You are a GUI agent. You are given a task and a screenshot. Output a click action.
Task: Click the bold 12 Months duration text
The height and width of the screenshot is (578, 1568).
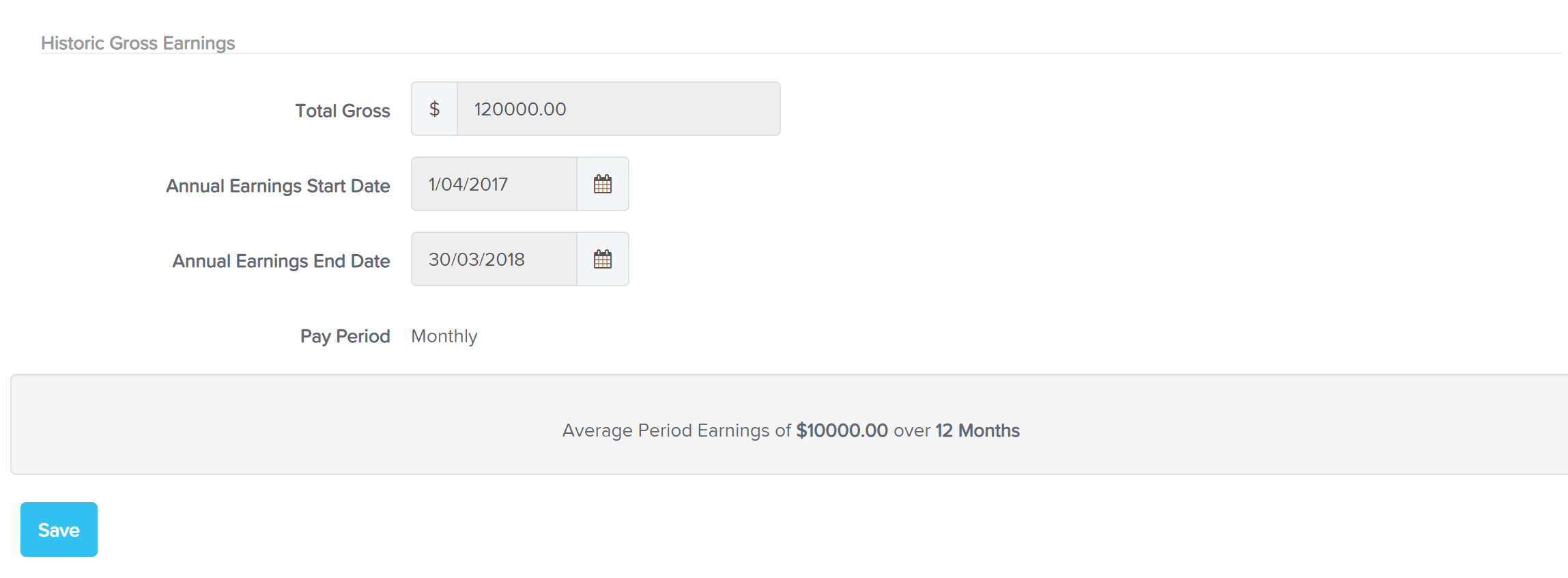point(978,430)
